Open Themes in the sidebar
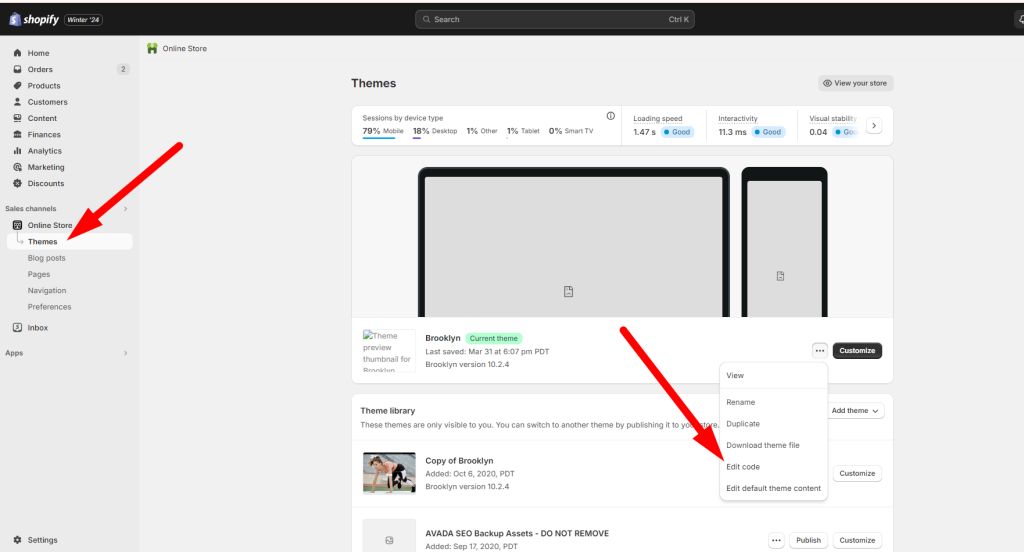This screenshot has height=552, width=1024. click(70, 242)
